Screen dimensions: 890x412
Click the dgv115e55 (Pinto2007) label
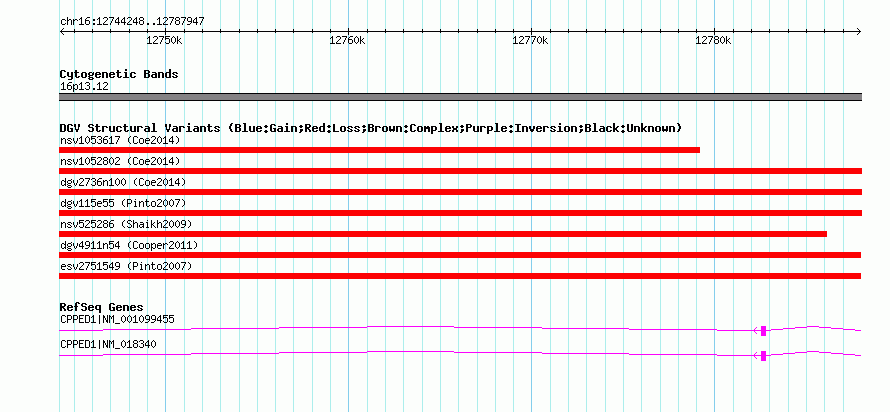tap(123, 203)
